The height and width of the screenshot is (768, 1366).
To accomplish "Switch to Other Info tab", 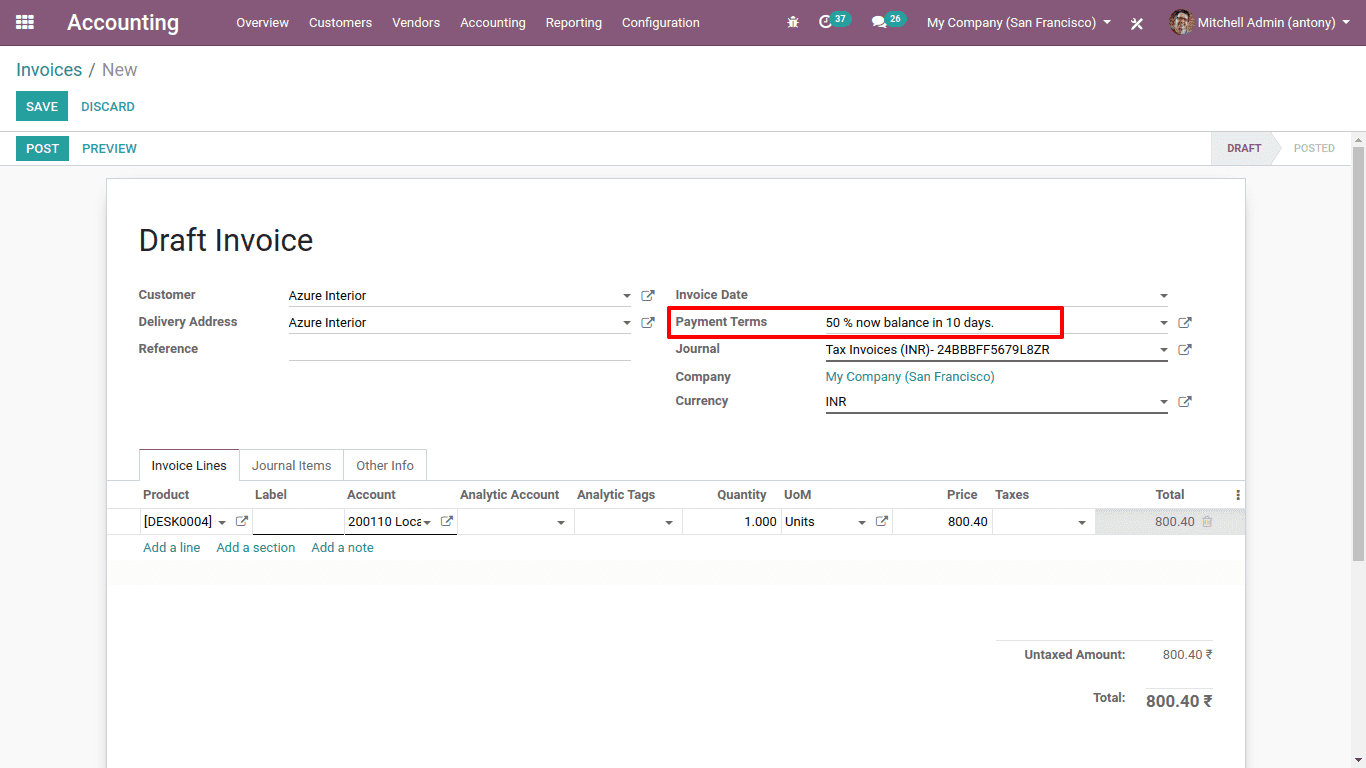I will [385, 465].
